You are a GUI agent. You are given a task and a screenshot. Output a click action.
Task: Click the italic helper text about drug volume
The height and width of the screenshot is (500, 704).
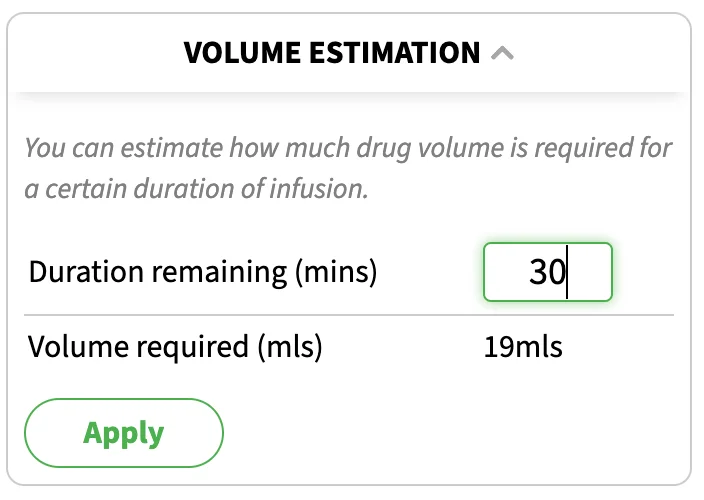pyautogui.click(x=348, y=168)
